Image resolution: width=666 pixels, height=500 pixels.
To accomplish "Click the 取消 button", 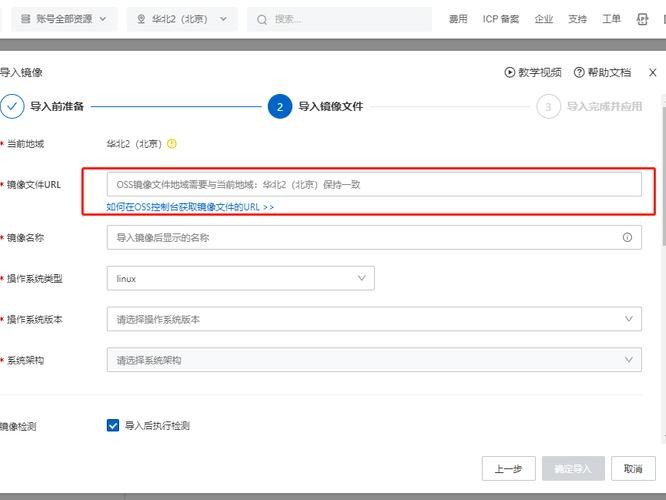I will (x=633, y=469).
